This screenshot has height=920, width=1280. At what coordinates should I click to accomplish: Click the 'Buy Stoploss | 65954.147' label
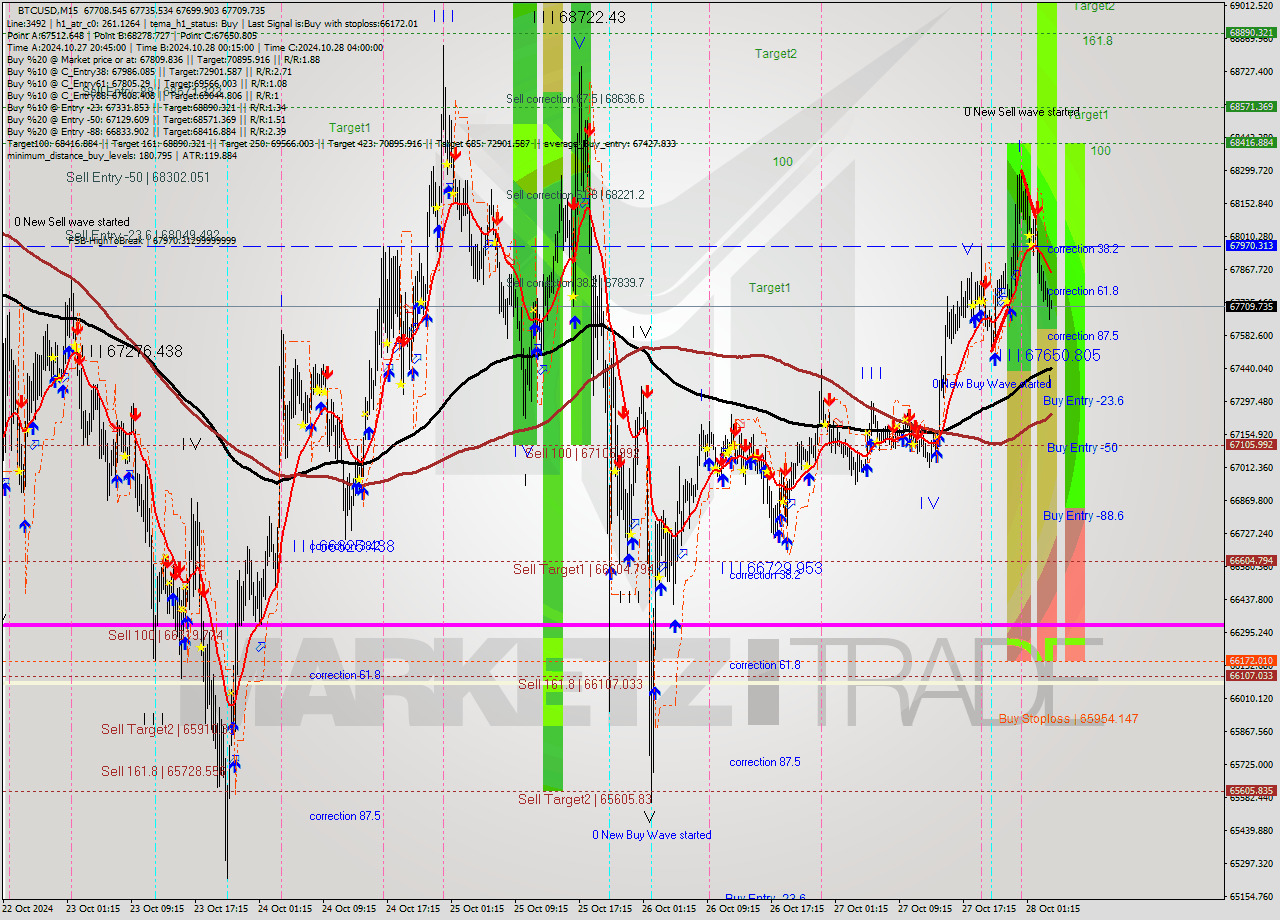point(1068,719)
